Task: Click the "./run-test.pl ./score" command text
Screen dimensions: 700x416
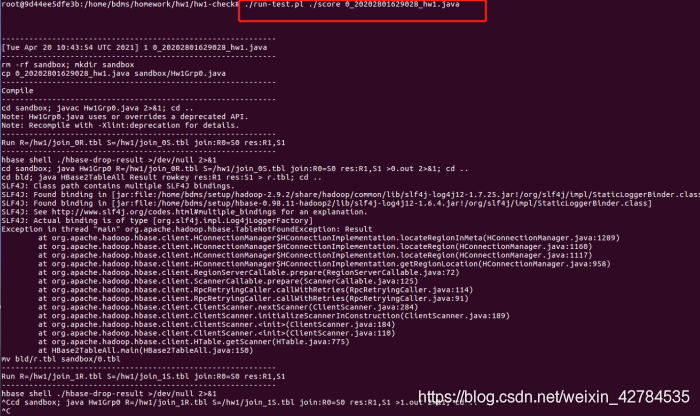Action: (x=292, y=4)
